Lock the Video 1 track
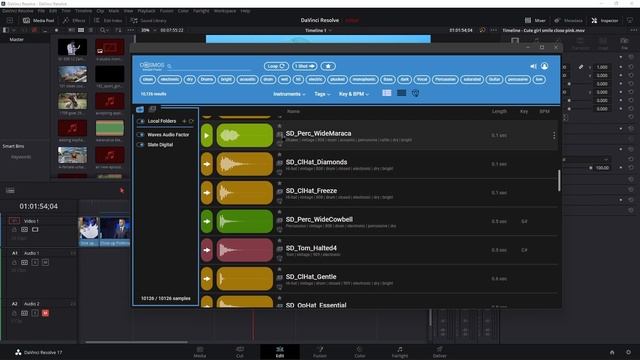 [x=14, y=230]
